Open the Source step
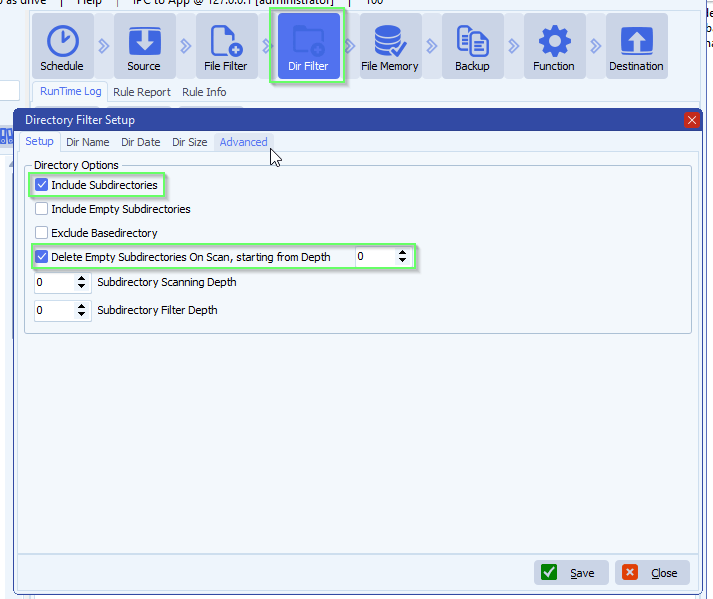This screenshot has height=599, width=713. (x=145, y=46)
